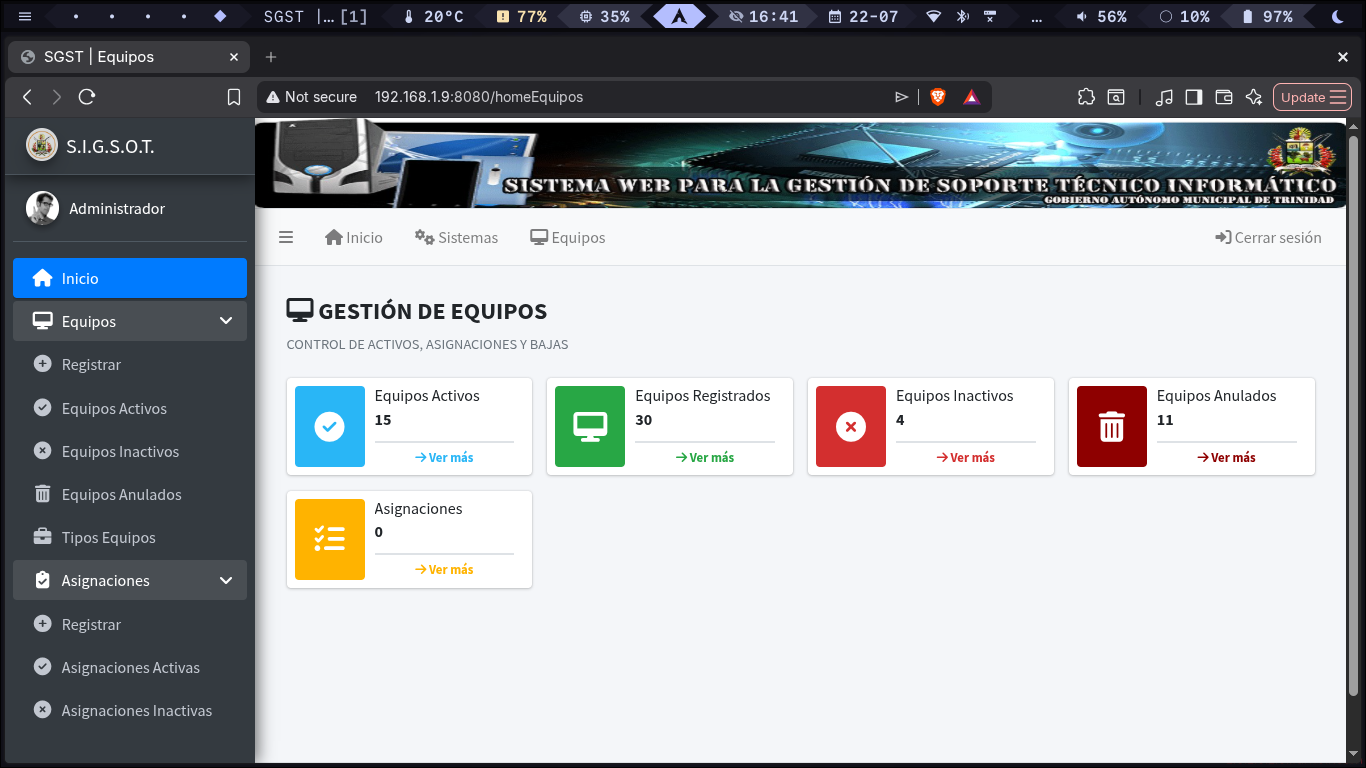
Task: Click the red X icon on Equipos Inactivos card
Action: click(851, 427)
